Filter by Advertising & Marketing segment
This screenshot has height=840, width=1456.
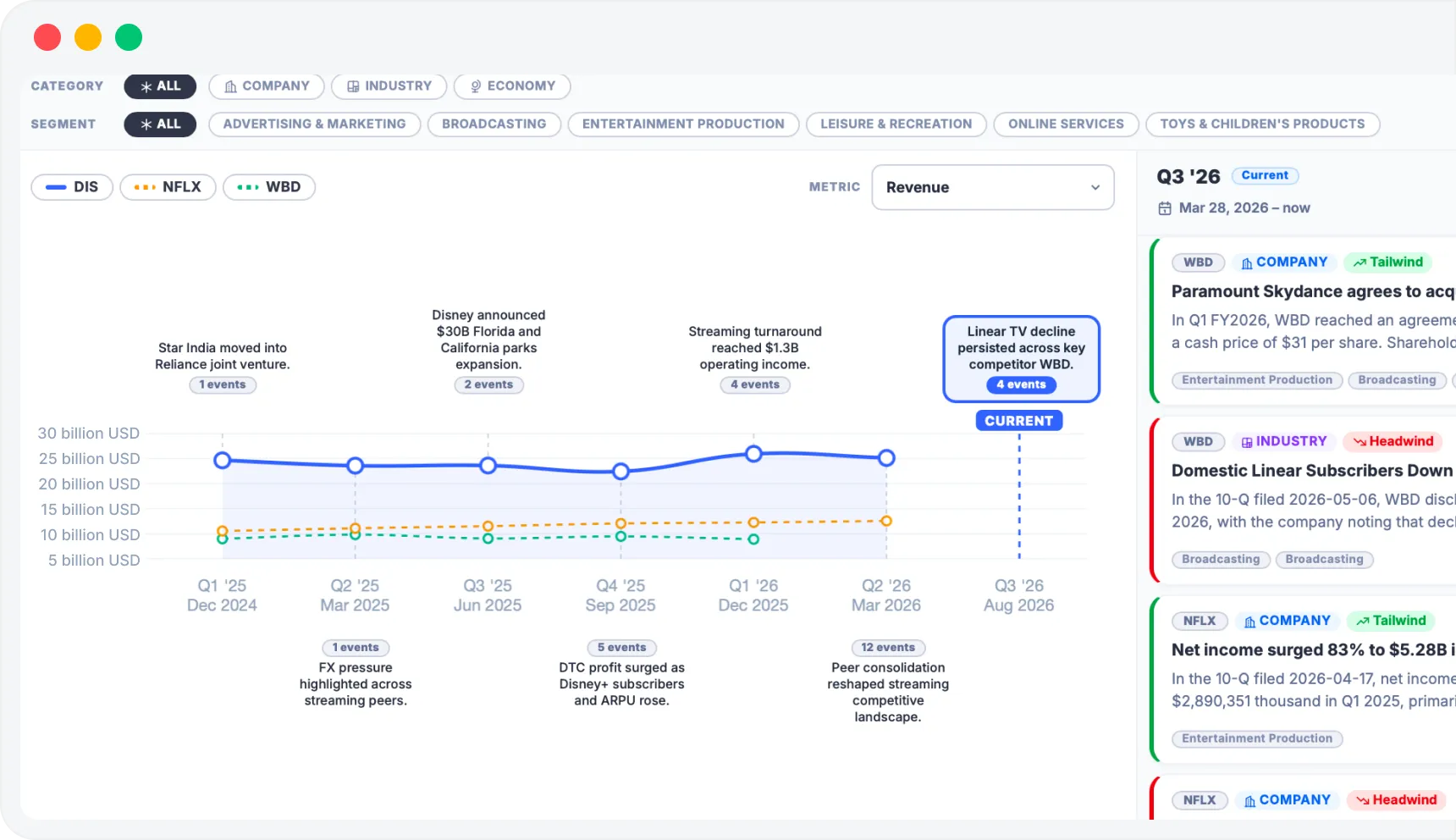(314, 124)
